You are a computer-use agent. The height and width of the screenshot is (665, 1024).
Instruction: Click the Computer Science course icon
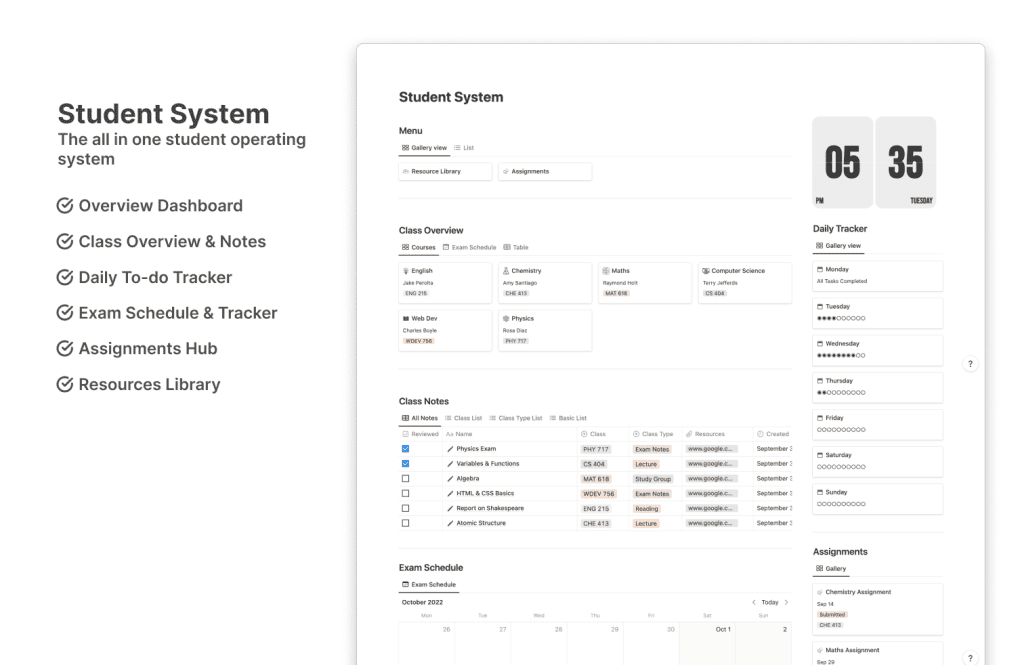tap(706, 271)
